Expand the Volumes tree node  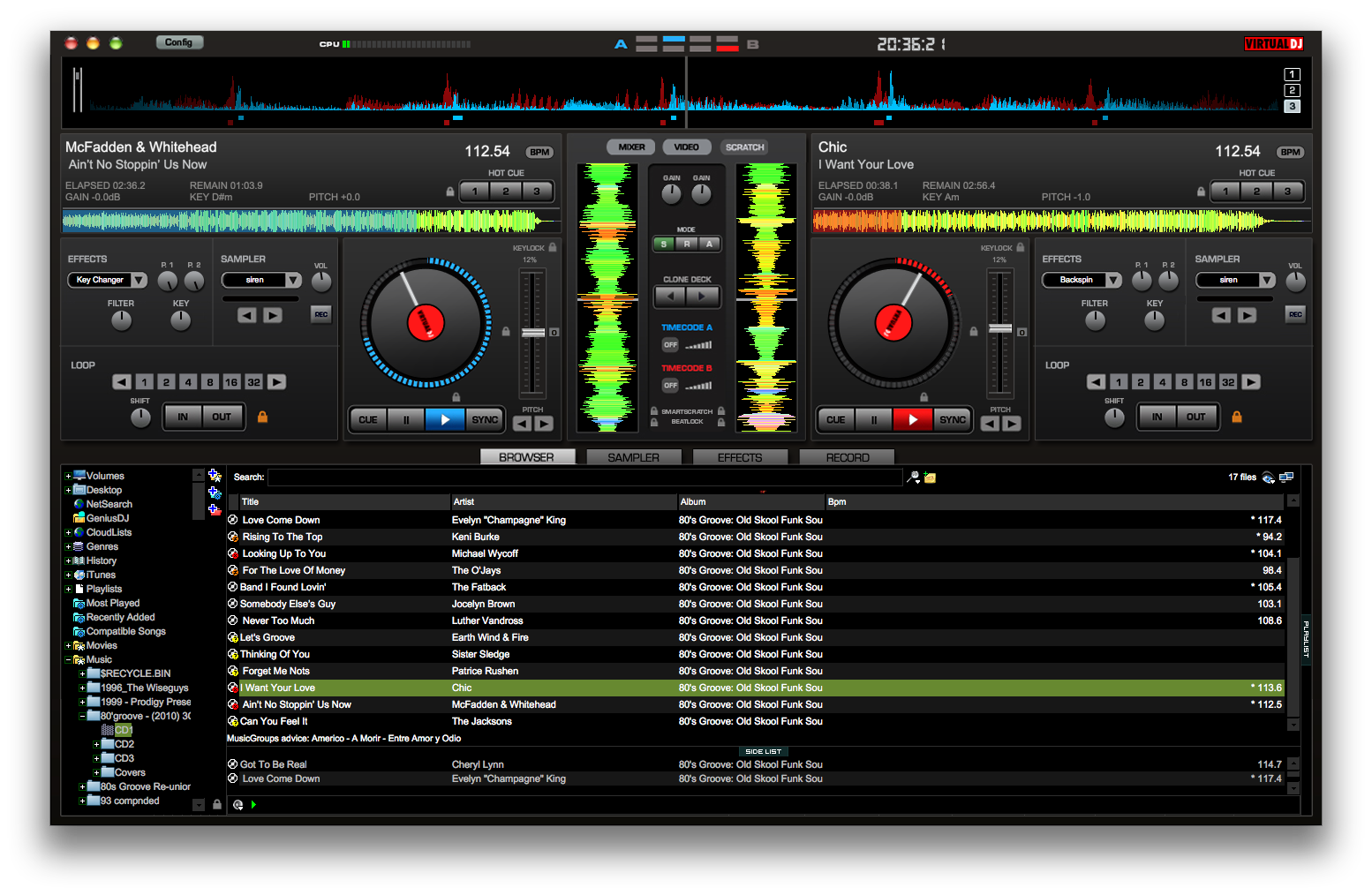(x=68, y=477)
